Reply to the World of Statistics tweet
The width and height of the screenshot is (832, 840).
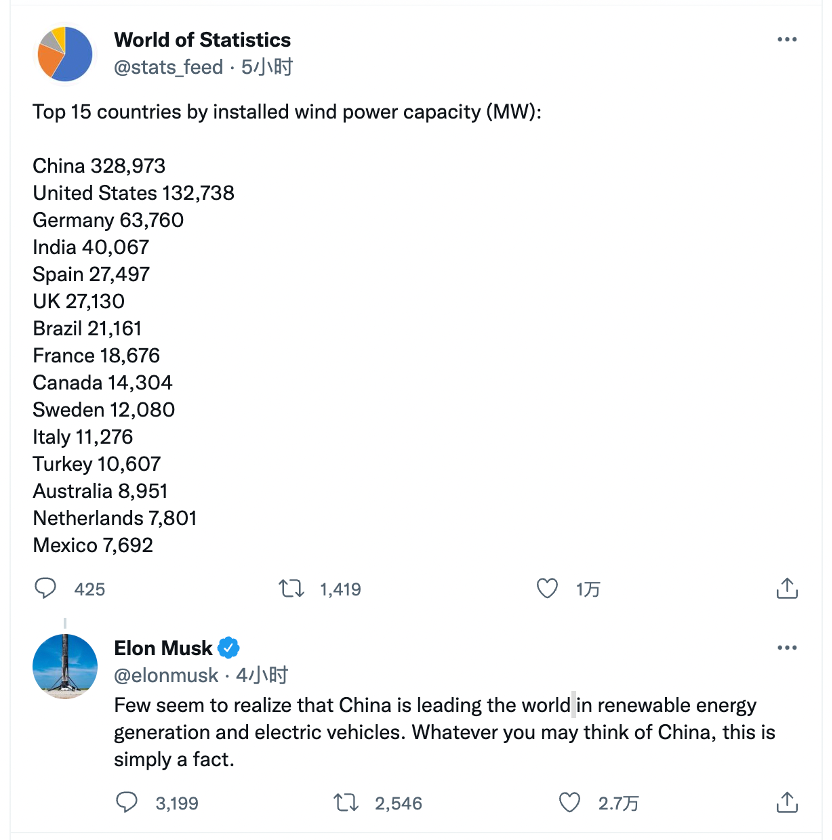[46, 589]
